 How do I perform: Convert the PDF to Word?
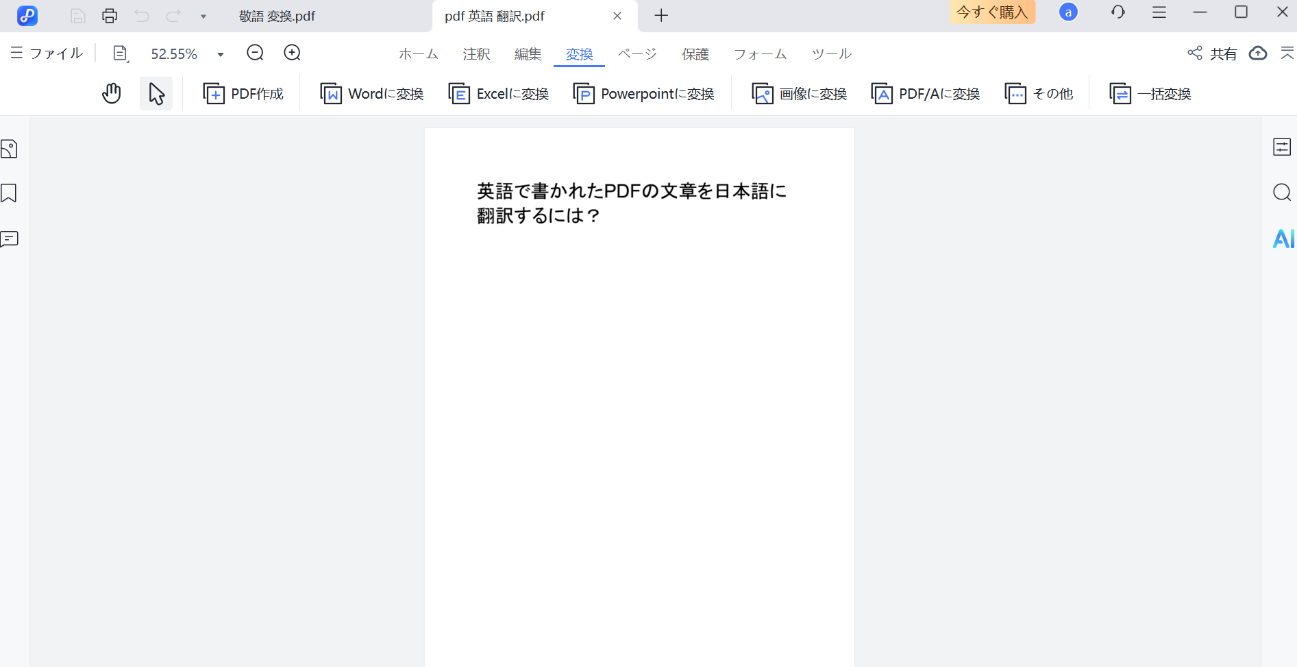coord(371,92)
